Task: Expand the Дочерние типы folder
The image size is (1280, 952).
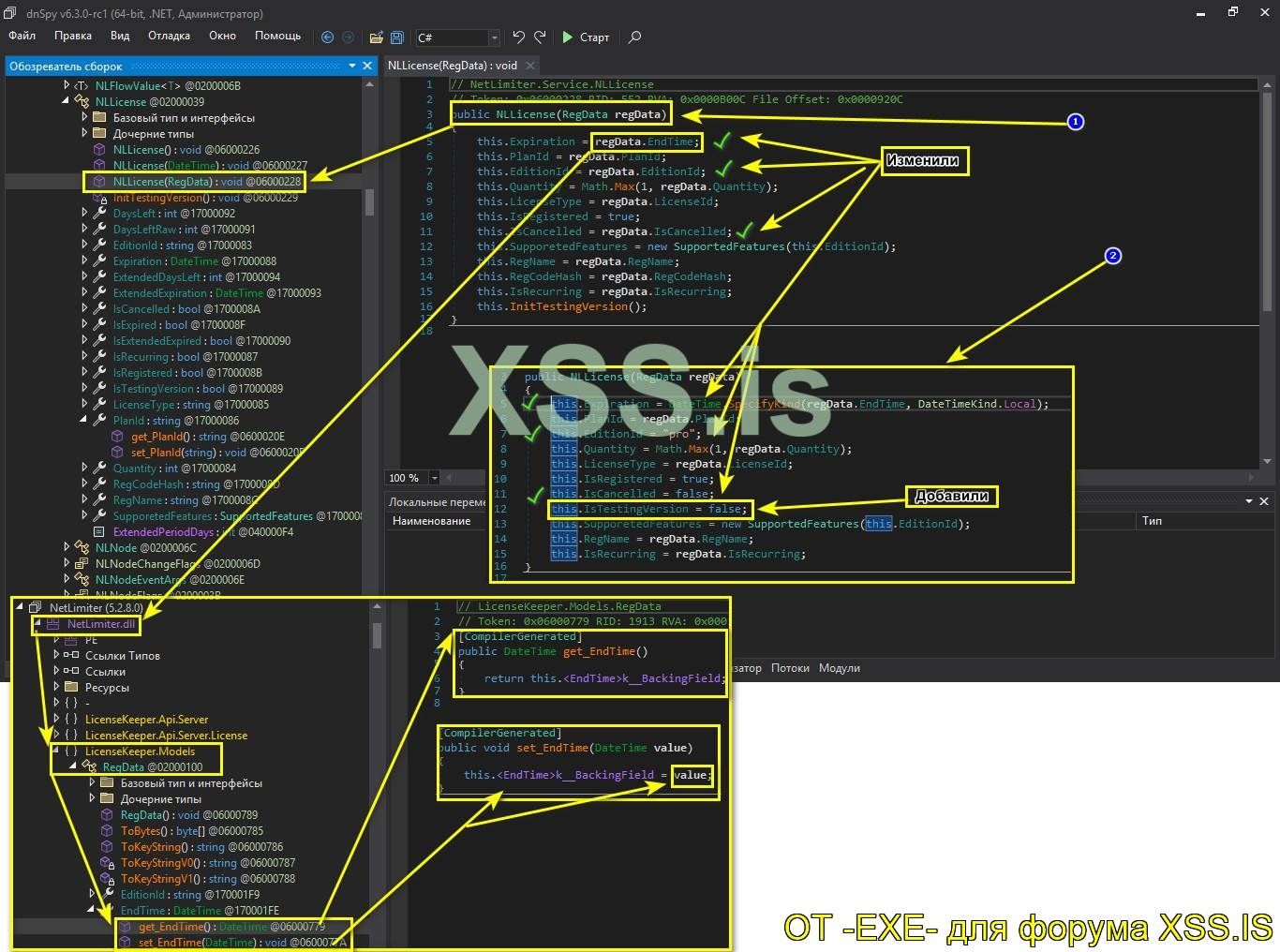Action: (x=84, y=134)
